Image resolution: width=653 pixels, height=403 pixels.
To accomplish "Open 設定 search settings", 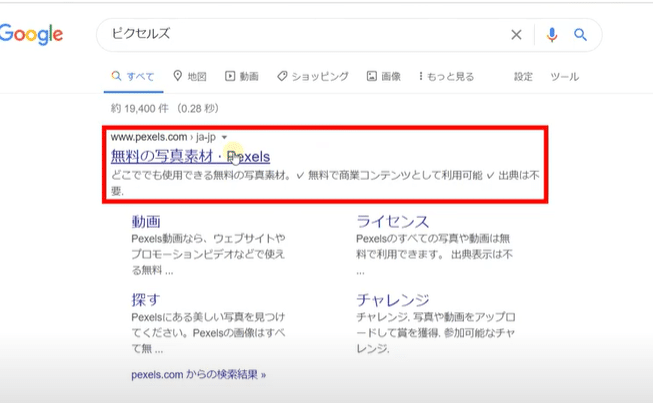I will (523, 77).
